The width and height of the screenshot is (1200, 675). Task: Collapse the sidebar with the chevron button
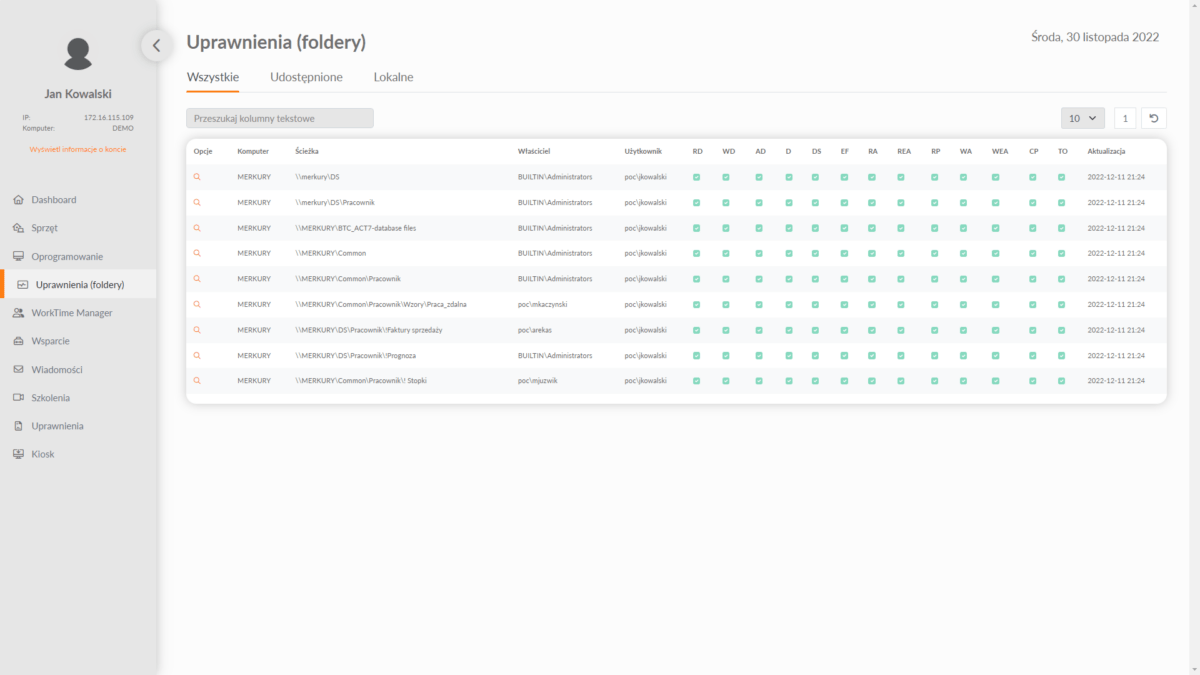(156, 45)
